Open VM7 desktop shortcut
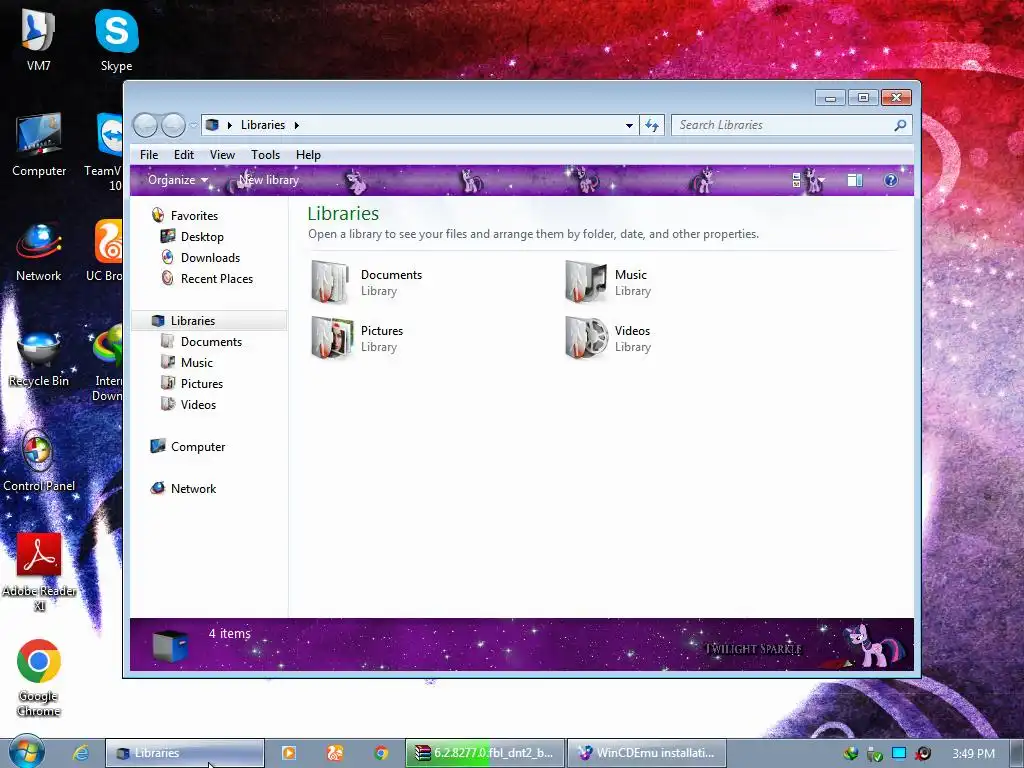 pyautogui.click(x=39, y=40)
